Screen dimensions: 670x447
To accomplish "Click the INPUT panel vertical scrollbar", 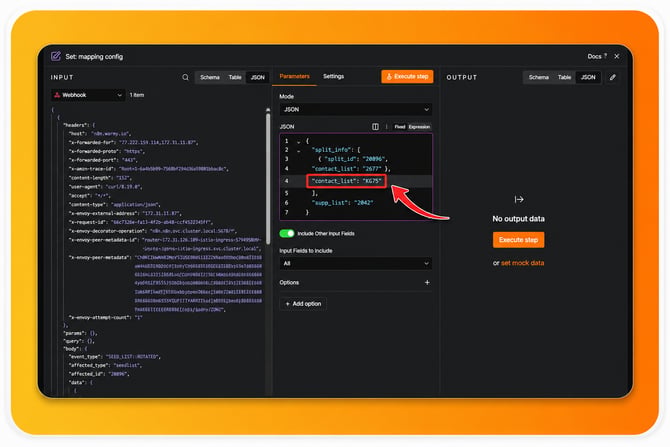I will coord(268,177).
